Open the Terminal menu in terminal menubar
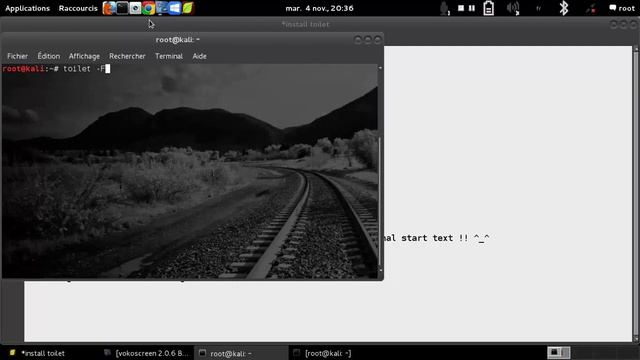Screen dimensions: 640x360 click(x=169, y=56)
